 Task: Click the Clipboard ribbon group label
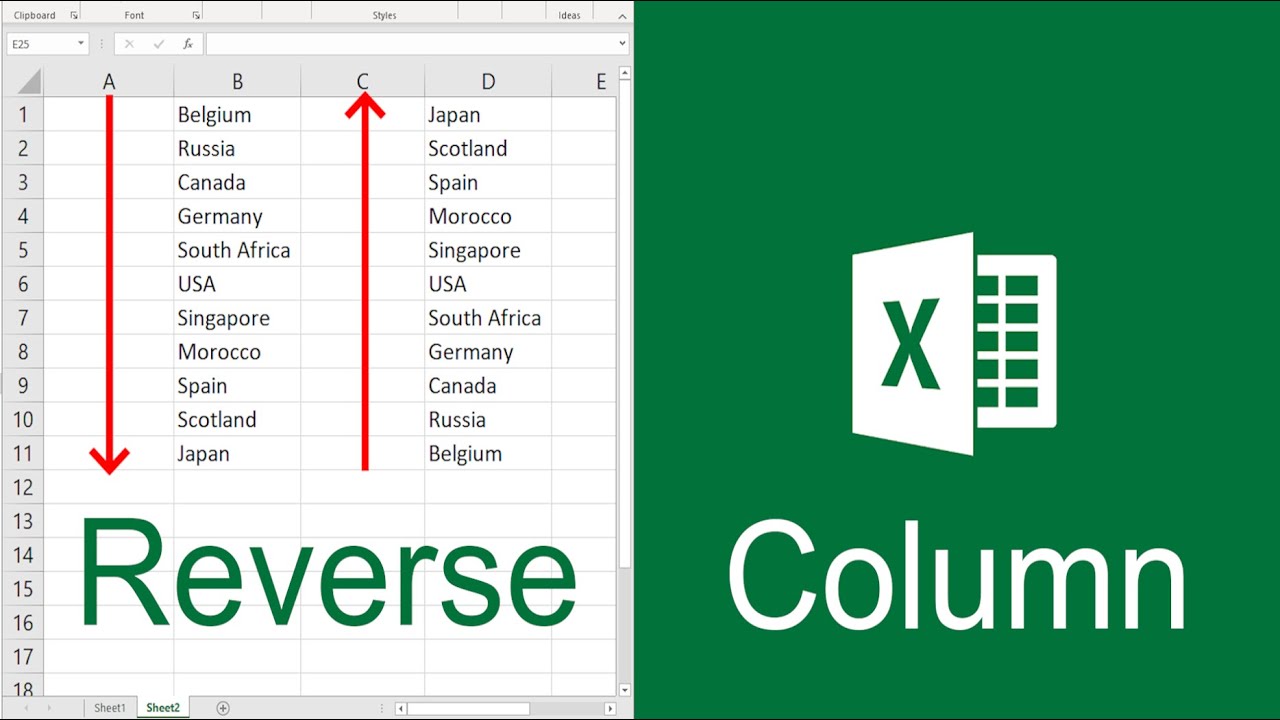coord(35,16)
